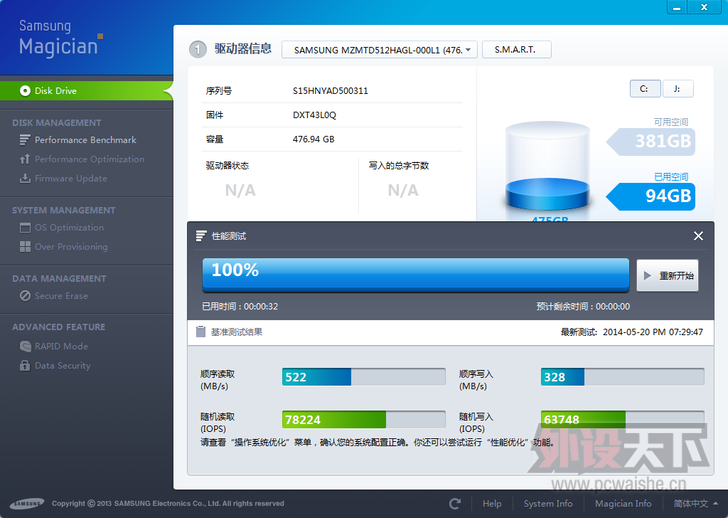Click the 381GB free space label
728x518 pixels.
point(651,141)
